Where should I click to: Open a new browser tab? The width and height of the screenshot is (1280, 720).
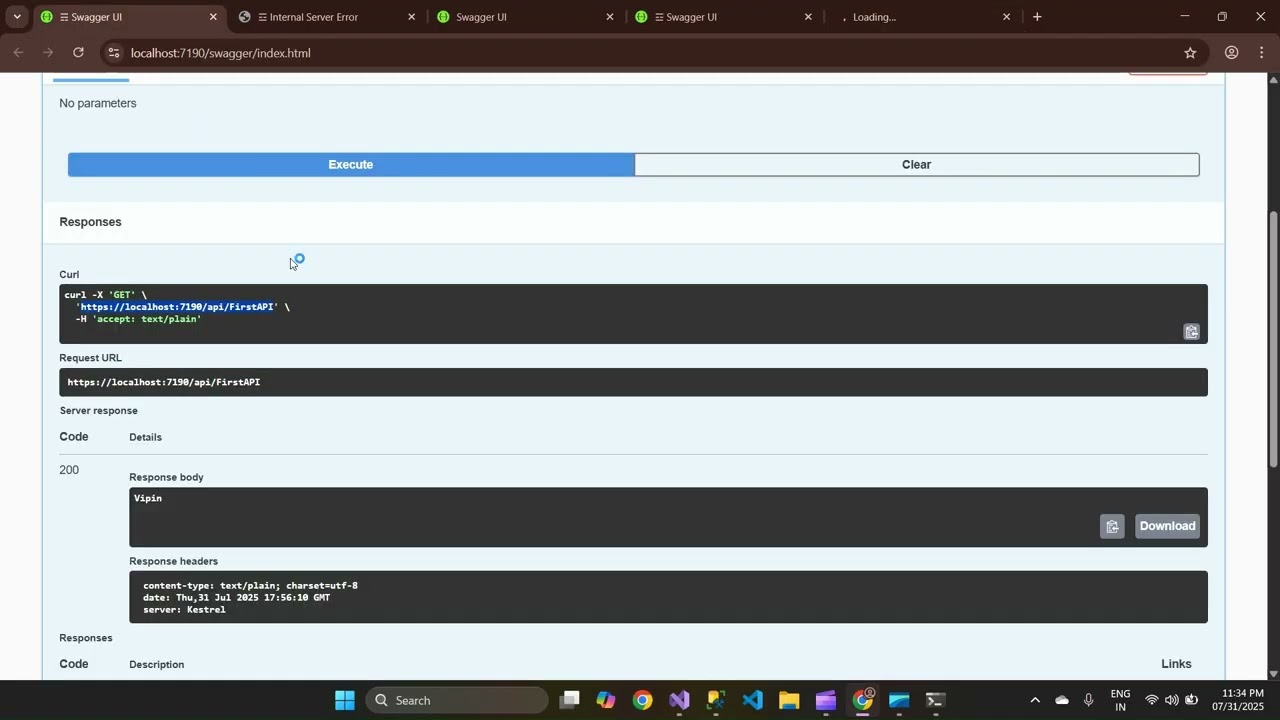point(1037,17)
